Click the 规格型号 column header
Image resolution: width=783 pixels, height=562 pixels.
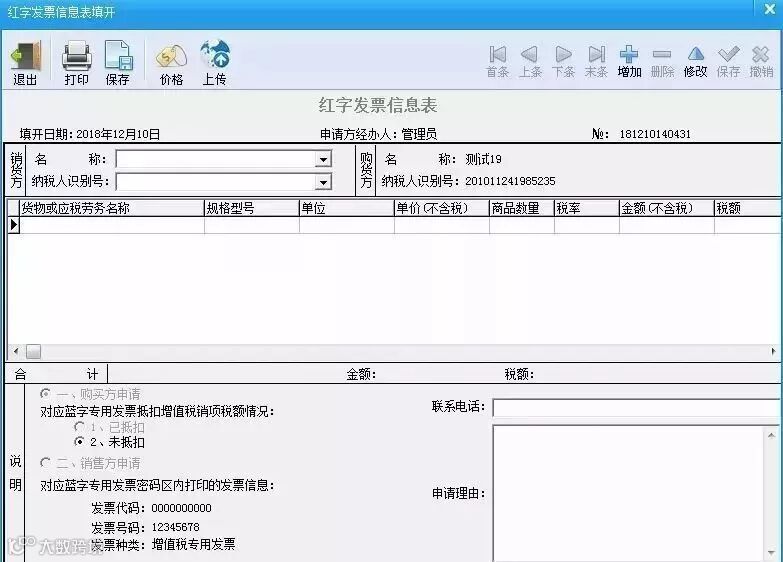click(x=252, y=208)
